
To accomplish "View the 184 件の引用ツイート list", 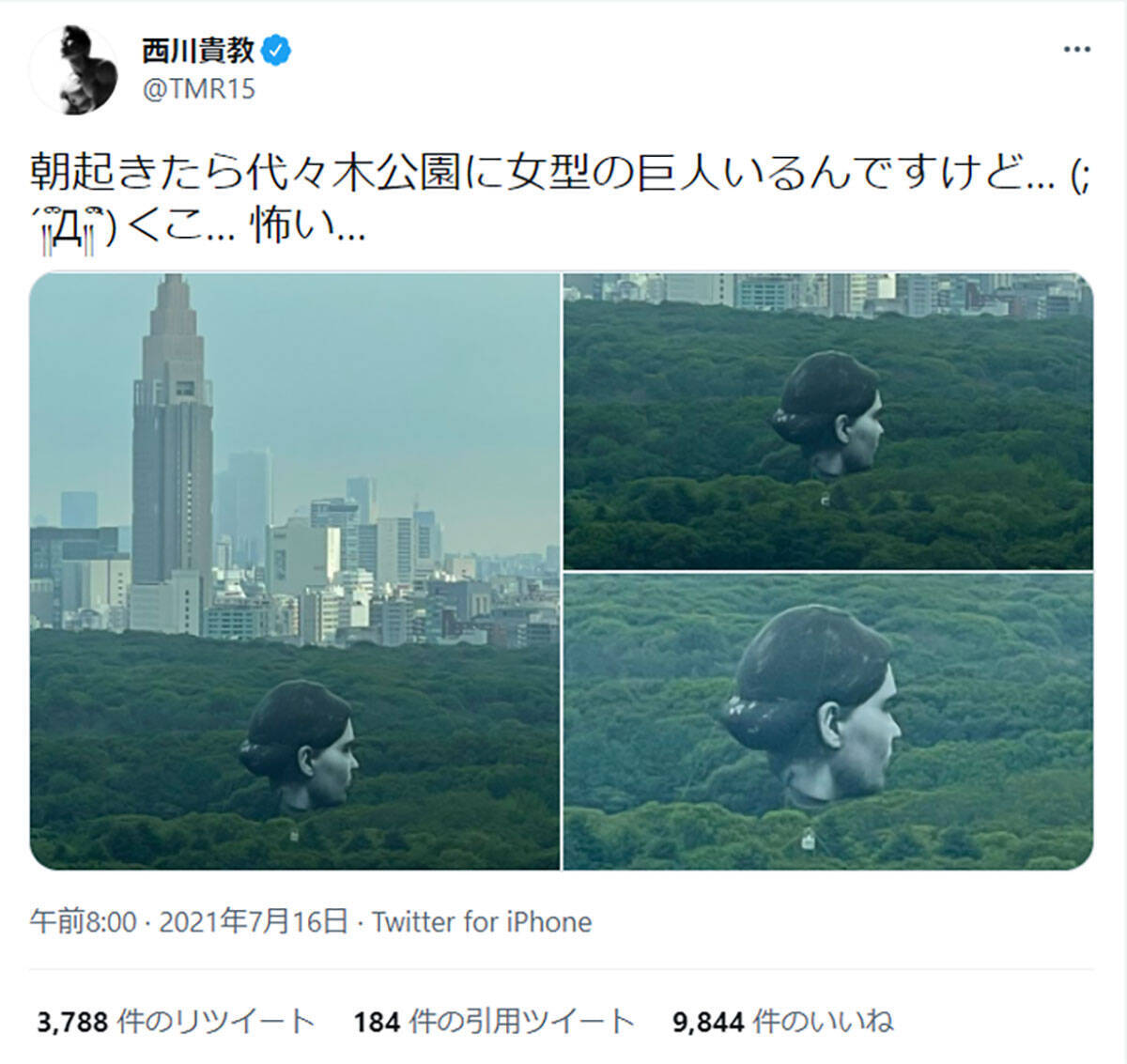I will tap(494, 1021).
